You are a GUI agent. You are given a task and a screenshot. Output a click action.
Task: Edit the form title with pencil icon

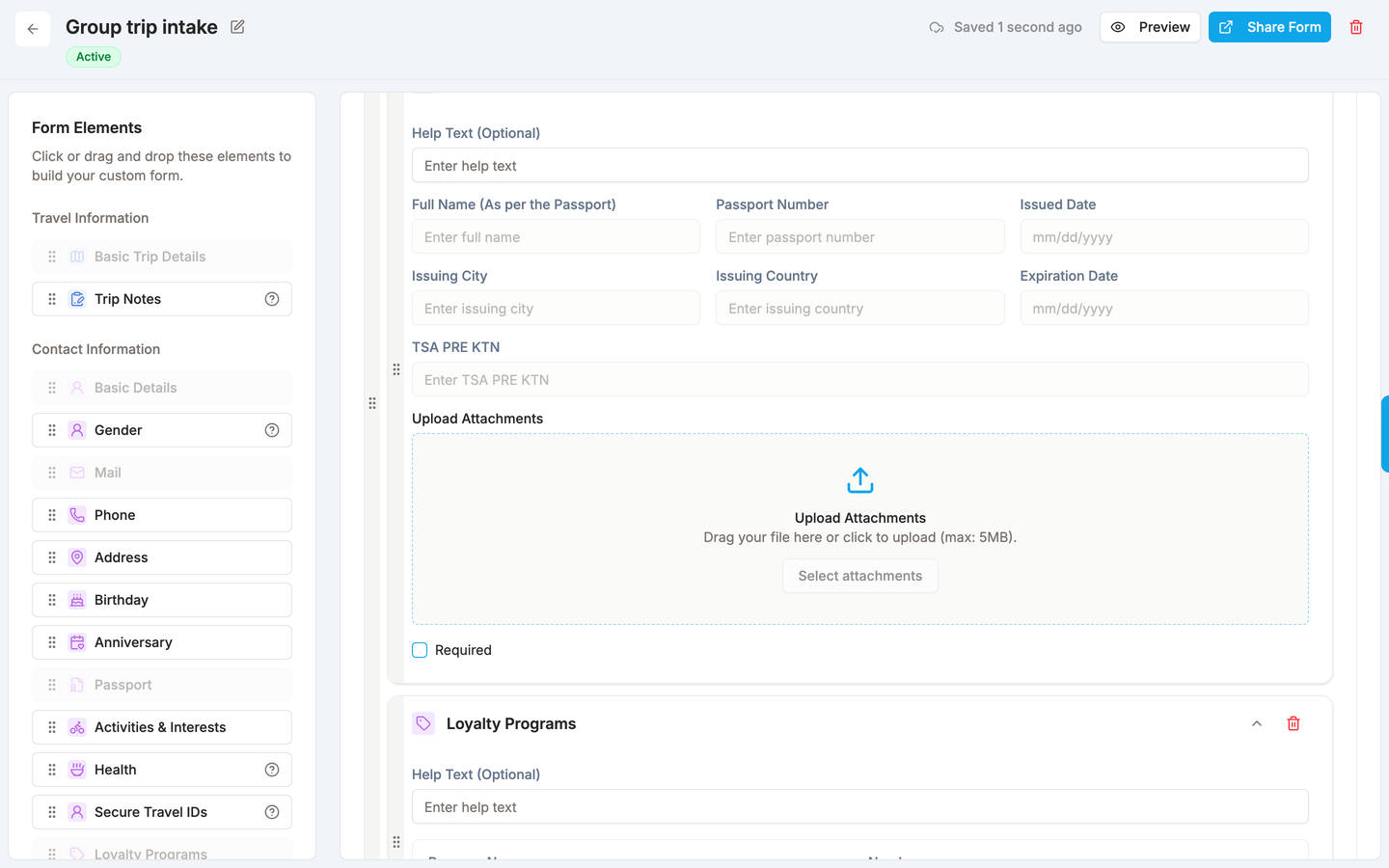coord(237,27)
